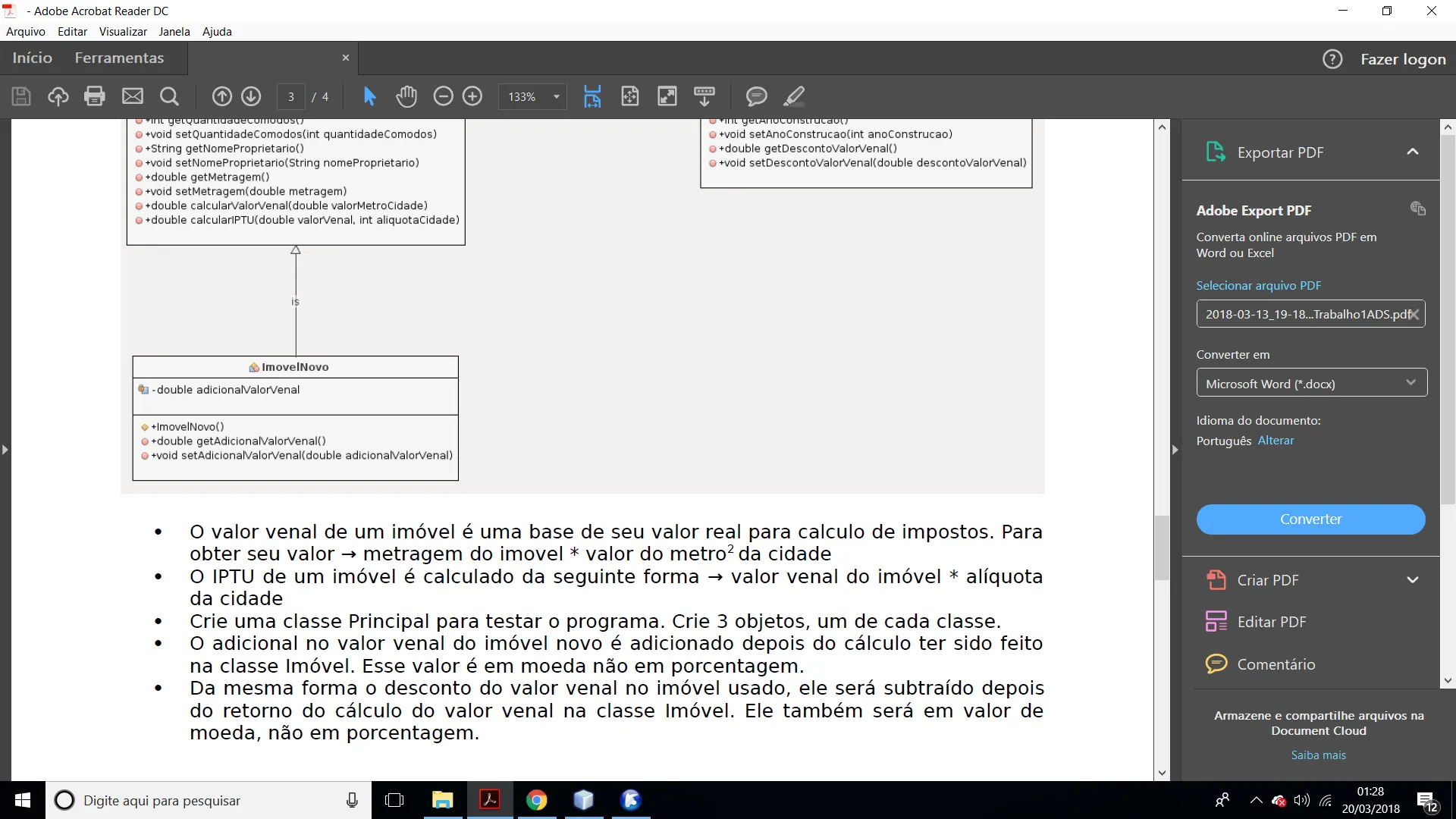Go to previous page arrow
This screenshot has width=1456, height=819.
point(221,96)
